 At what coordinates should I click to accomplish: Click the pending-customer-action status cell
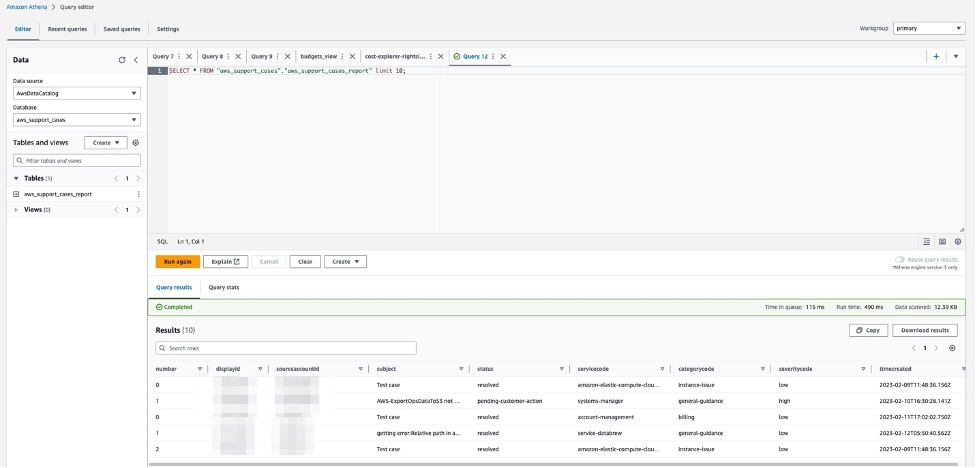(510, 401)
